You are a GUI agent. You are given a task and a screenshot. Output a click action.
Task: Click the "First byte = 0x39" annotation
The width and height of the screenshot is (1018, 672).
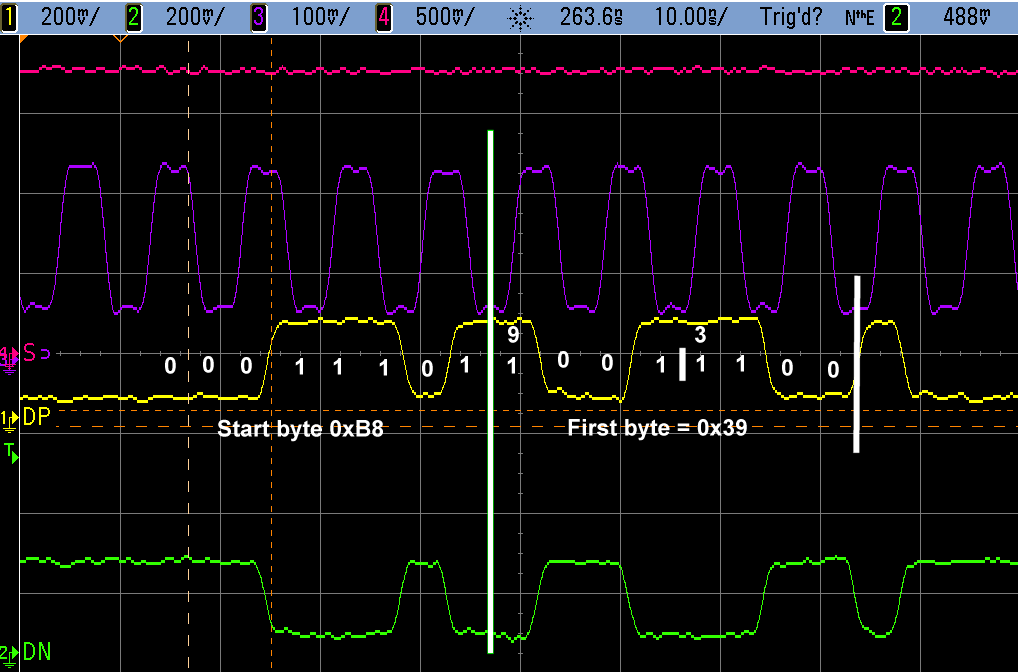click(657, 429)
